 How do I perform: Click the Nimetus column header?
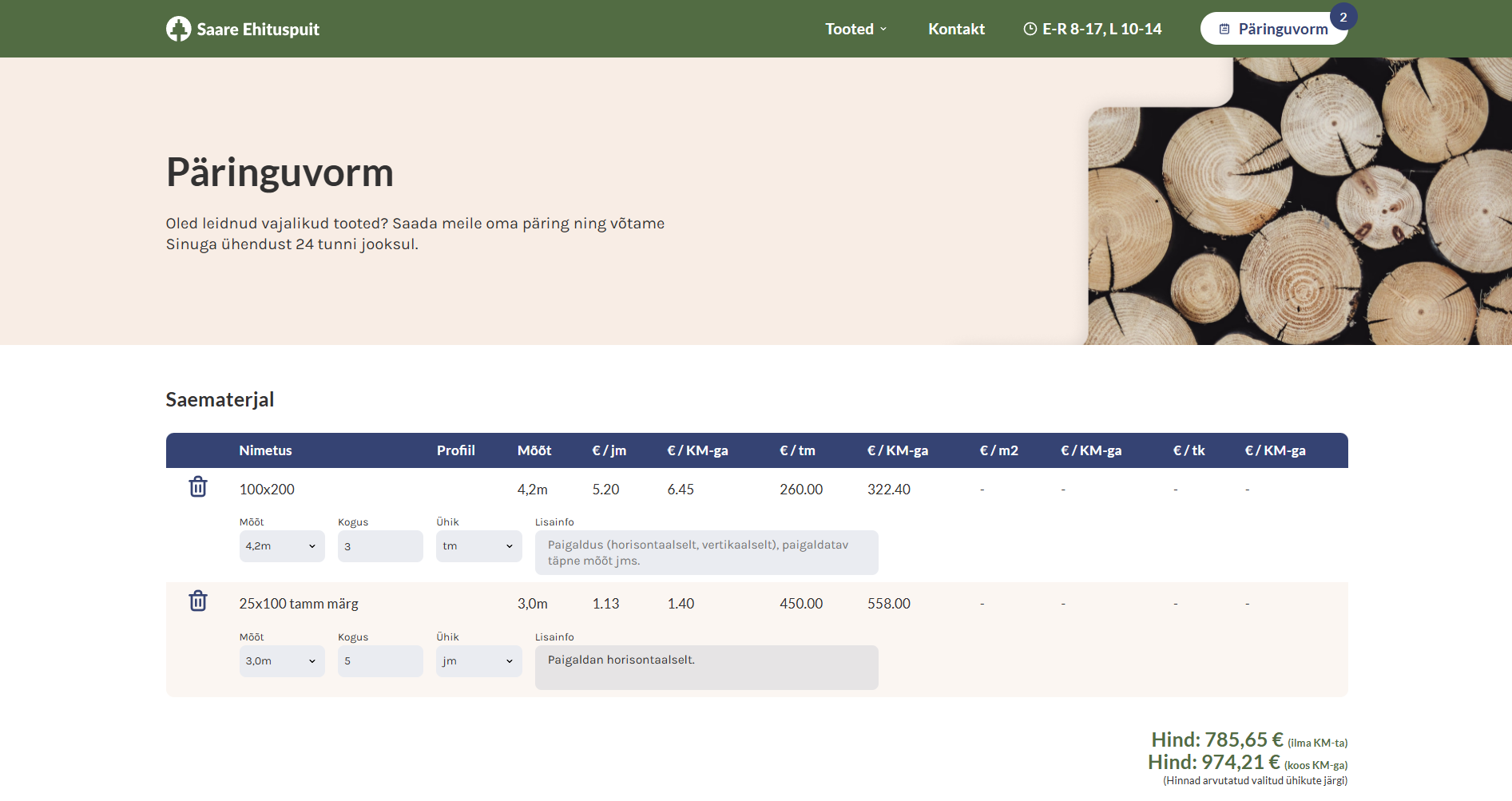(265, 450)
